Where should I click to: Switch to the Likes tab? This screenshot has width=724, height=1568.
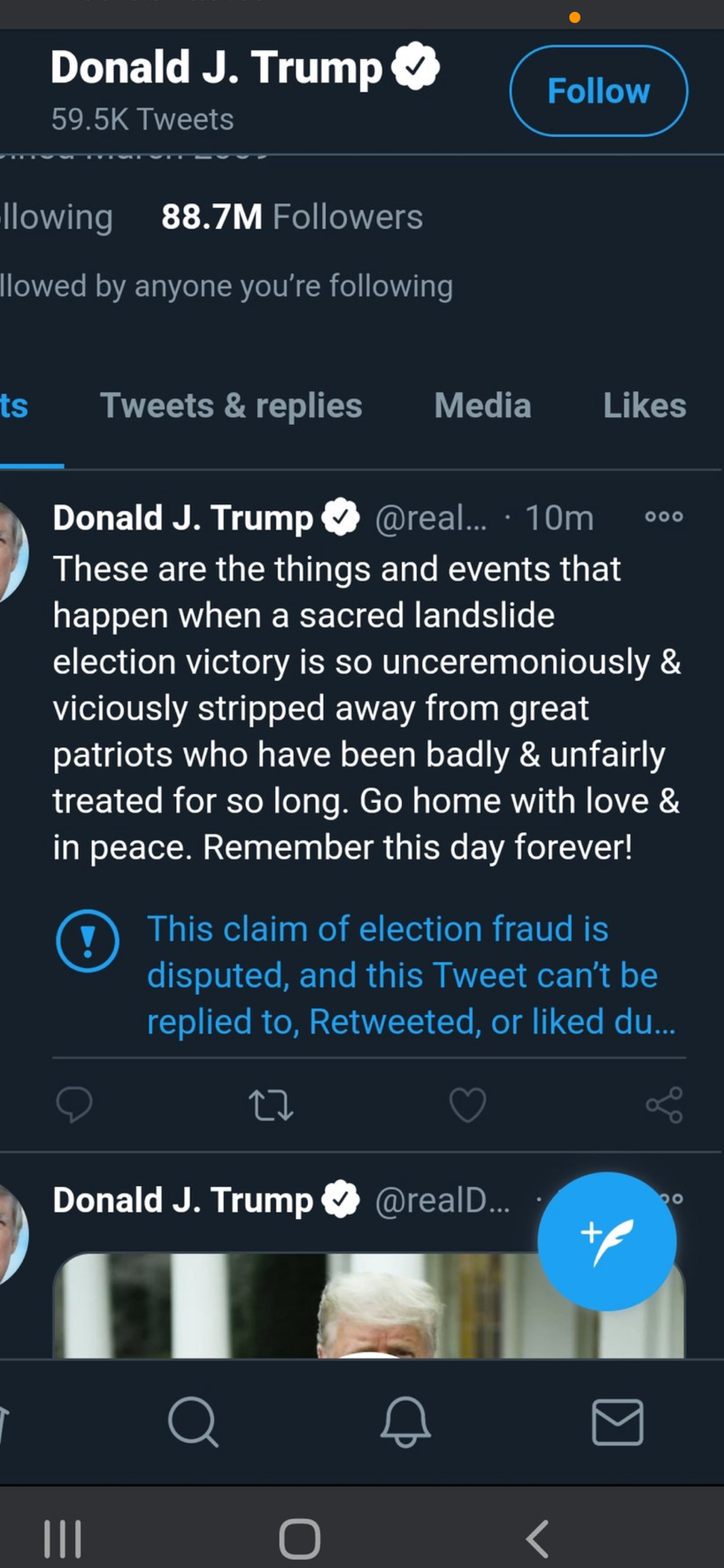point(644,406)
